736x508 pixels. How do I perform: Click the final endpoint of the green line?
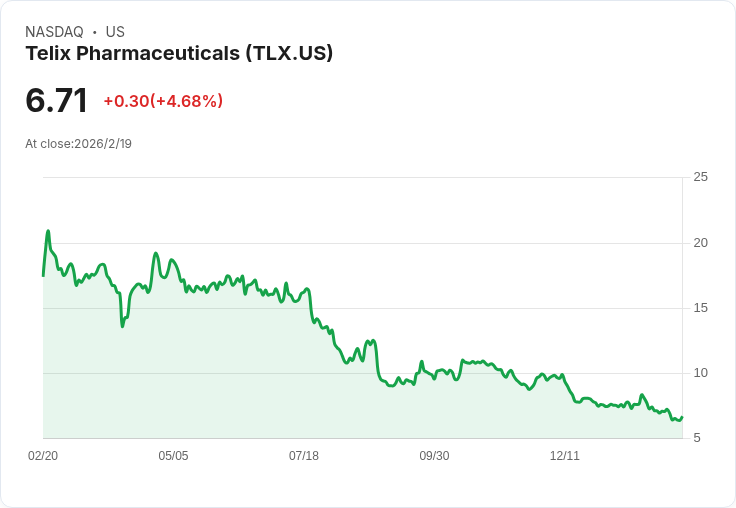682,417
